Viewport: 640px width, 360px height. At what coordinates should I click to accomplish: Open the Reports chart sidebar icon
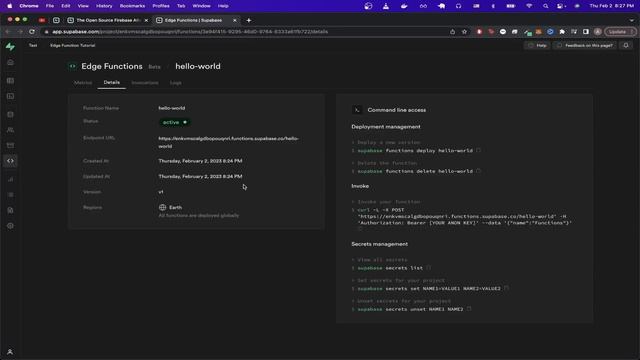[x=10, y=179]
